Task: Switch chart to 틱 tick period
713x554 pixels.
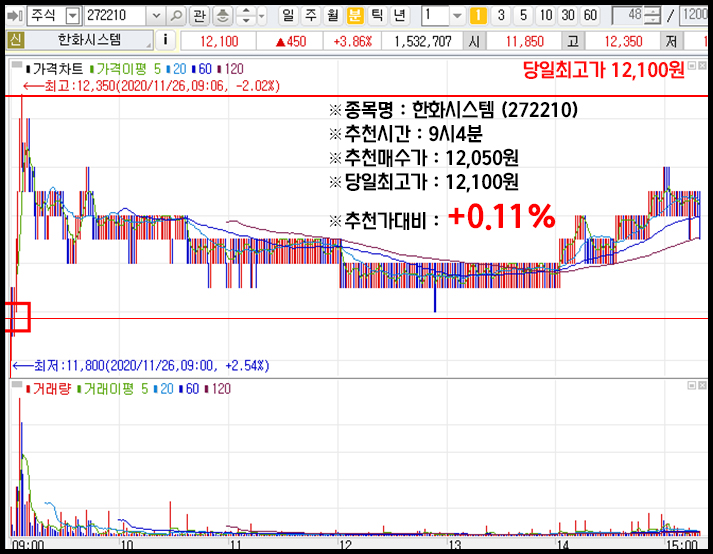Action: click(377, 16)
